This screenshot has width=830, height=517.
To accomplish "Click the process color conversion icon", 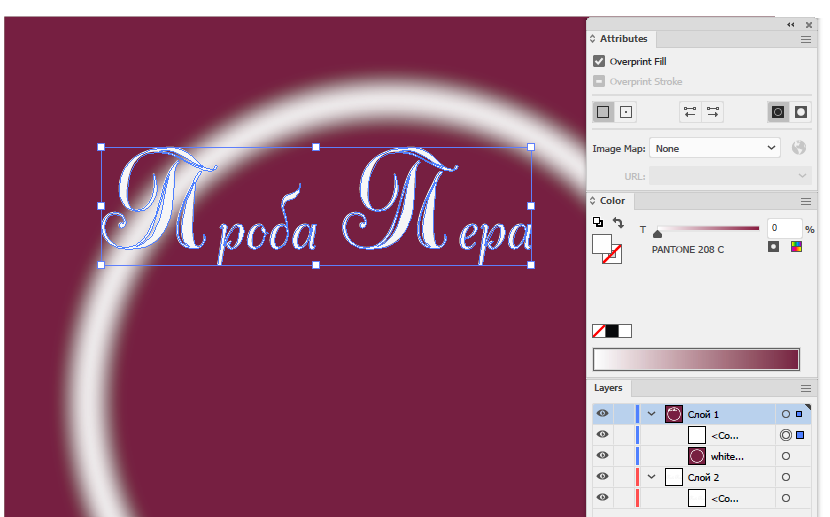I will click(x=796, y=247).
